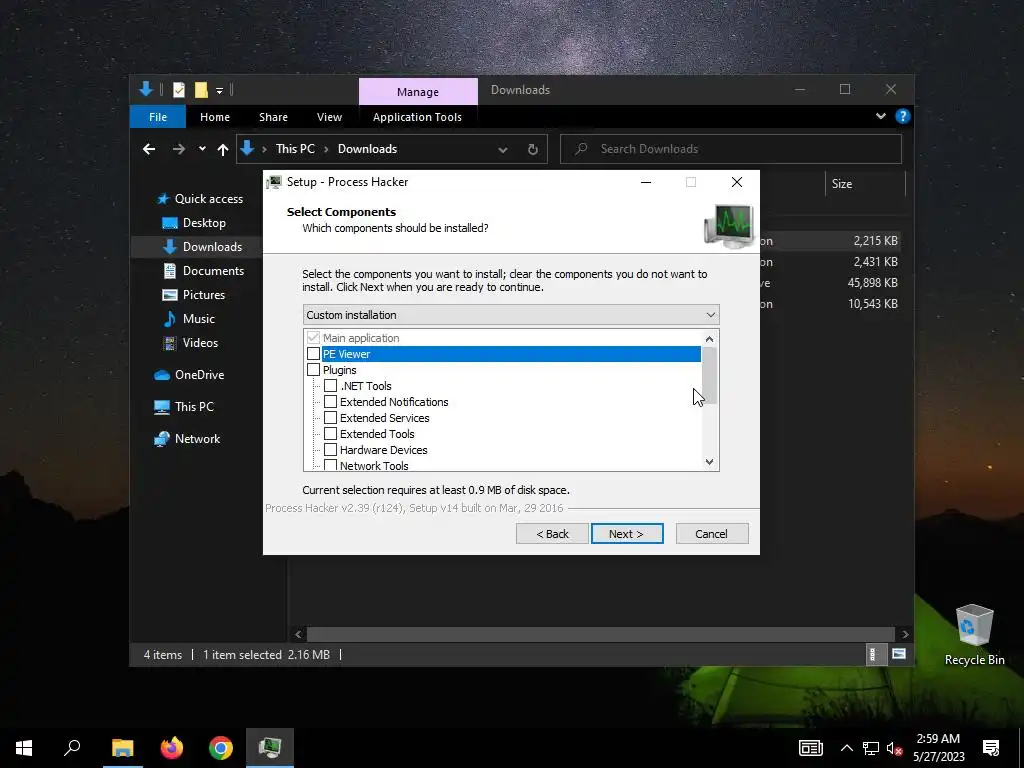
Task: Check the Extended Tools plugin box
Action: coord(330,434)
